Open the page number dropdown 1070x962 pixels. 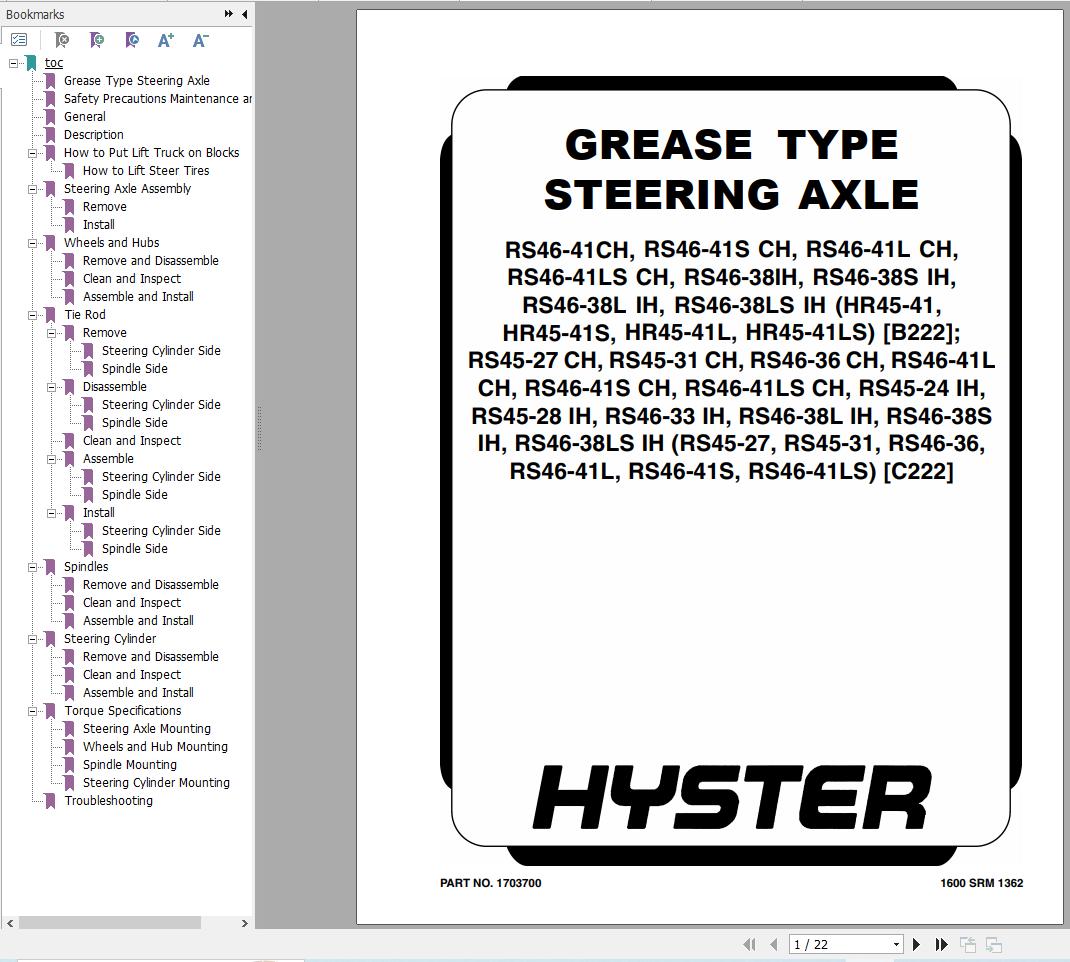coord(896,944)
